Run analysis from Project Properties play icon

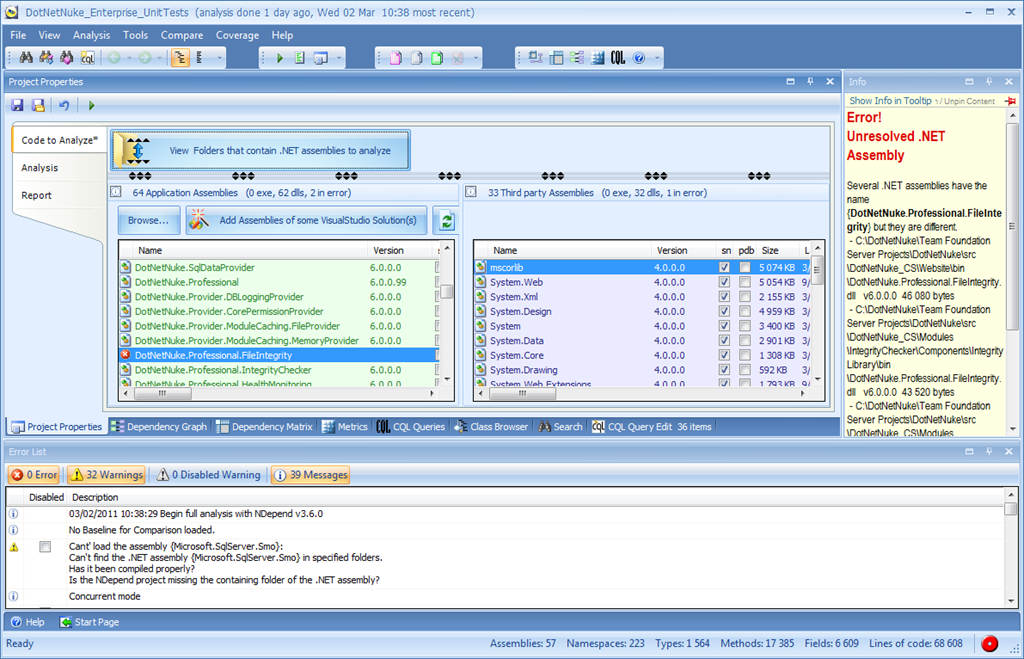pyautogui.click(x=91, y=105)
